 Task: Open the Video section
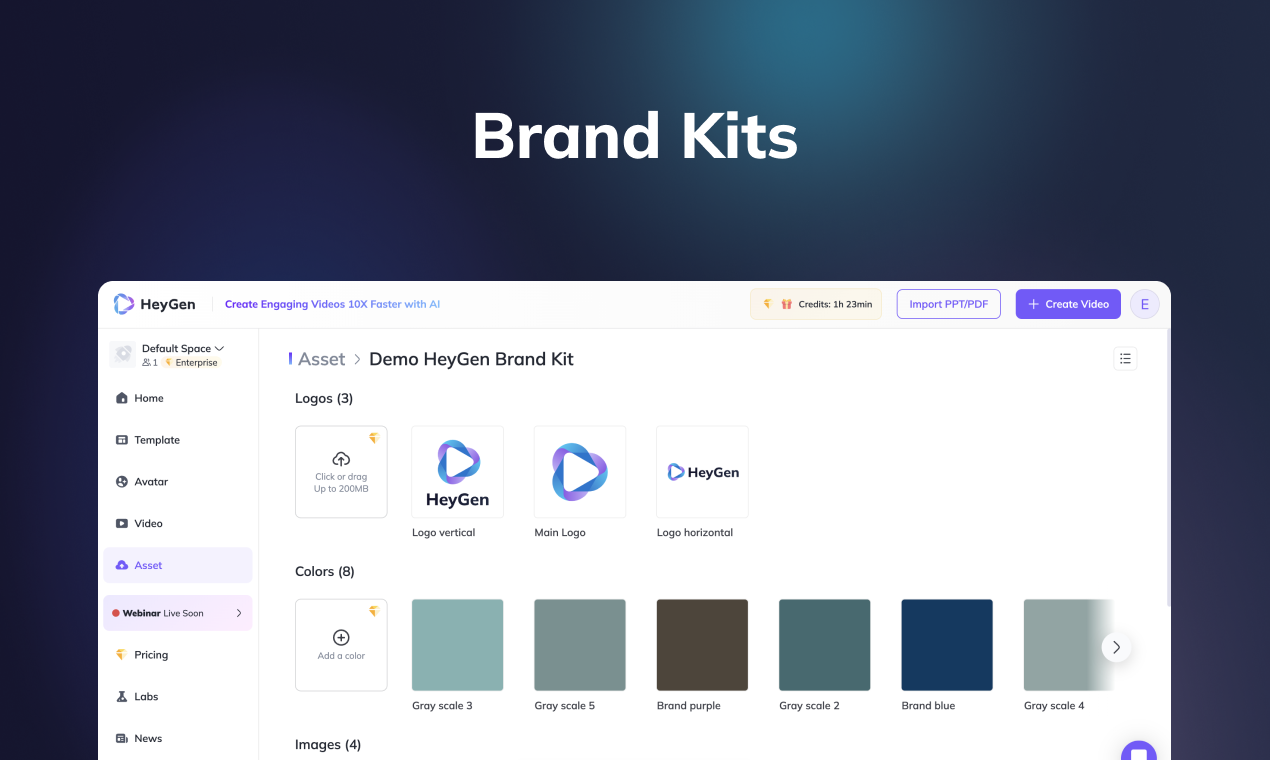tap(178, 524)
